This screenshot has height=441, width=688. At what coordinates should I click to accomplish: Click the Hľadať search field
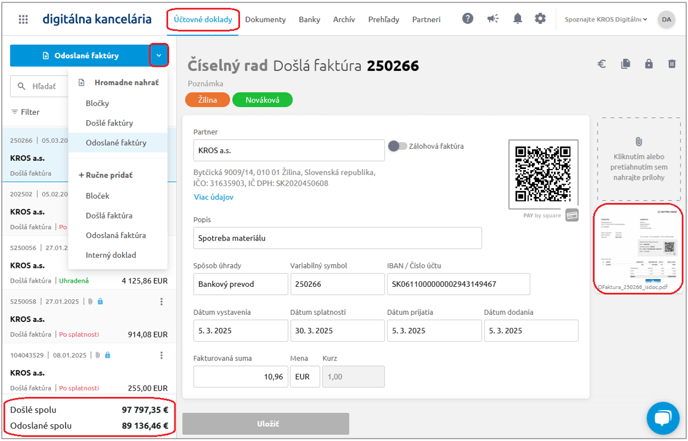39,86
